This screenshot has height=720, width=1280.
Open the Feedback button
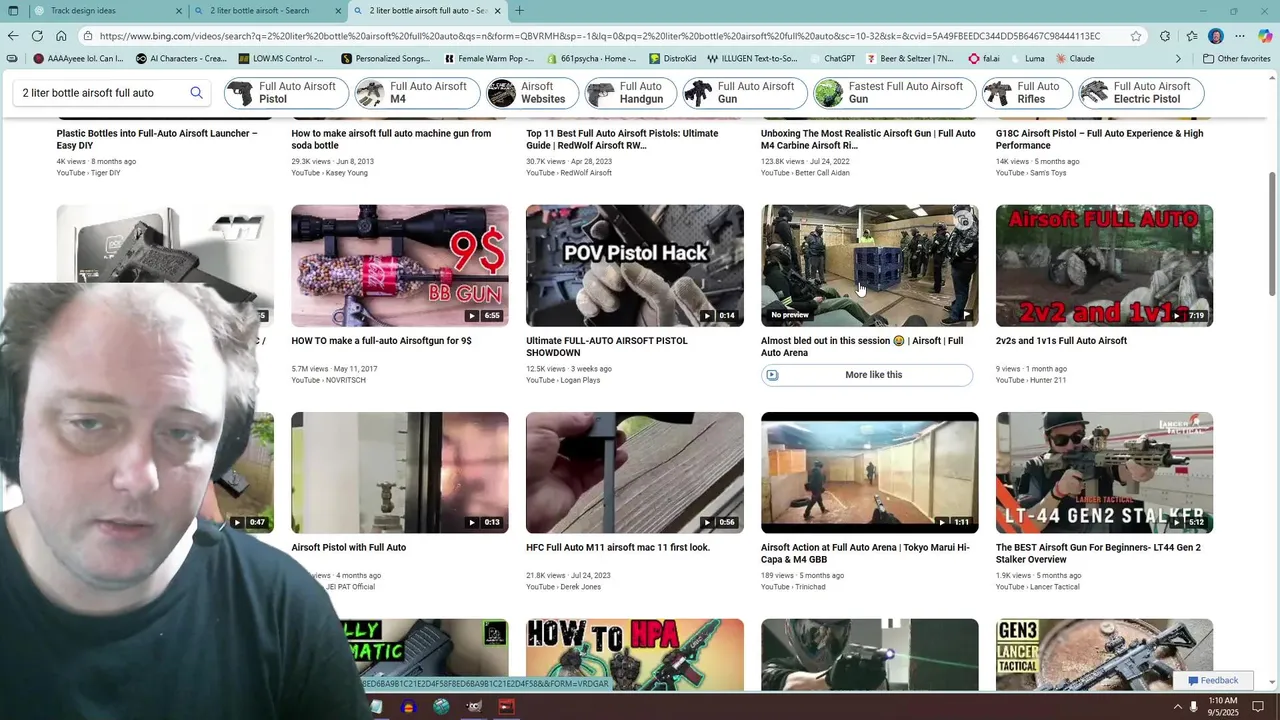(x=1213, y=681)
